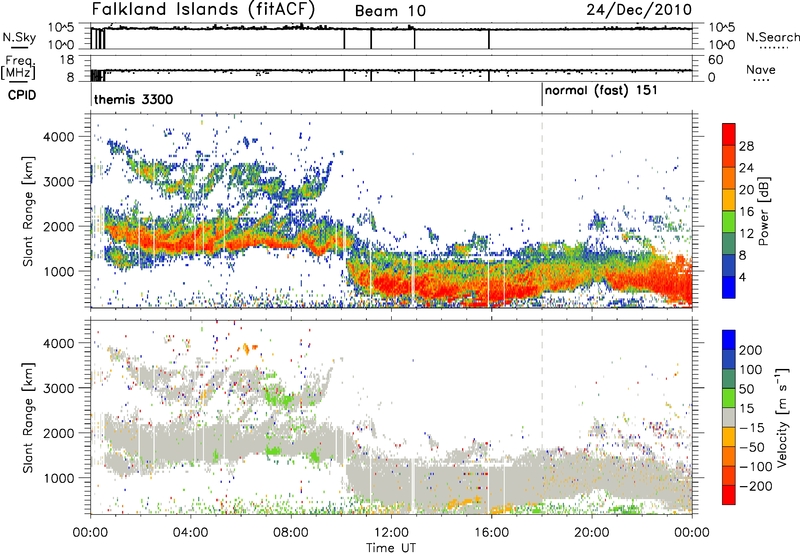This screenshot has width=800, height=554.
Task: Click the "08:00" time tick label
Action: (291, 533)
